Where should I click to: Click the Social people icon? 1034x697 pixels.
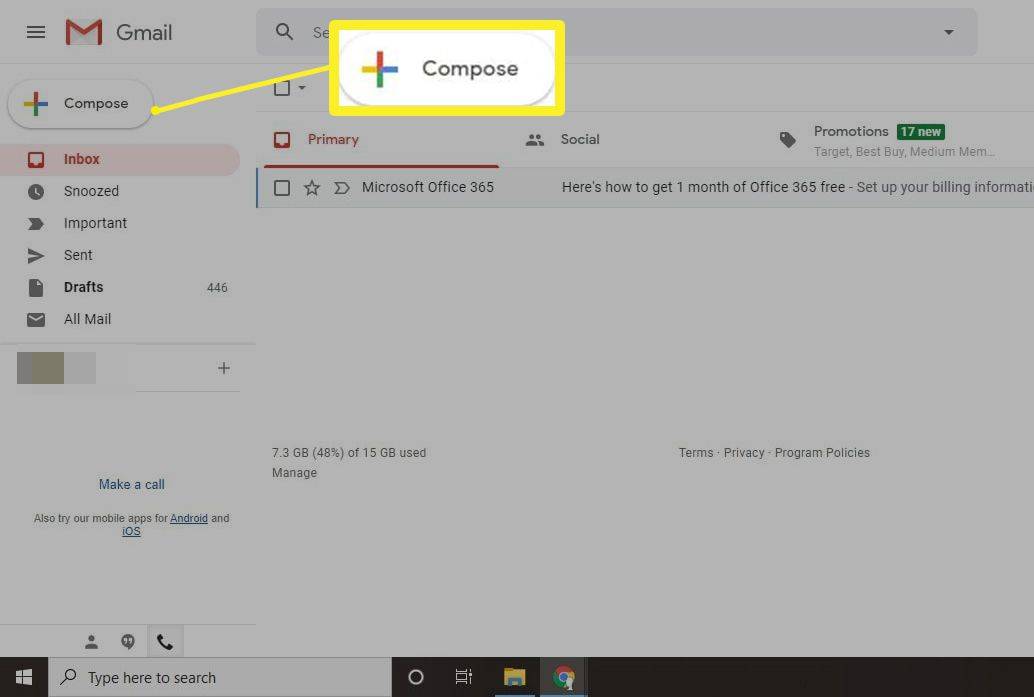(535, 140)
